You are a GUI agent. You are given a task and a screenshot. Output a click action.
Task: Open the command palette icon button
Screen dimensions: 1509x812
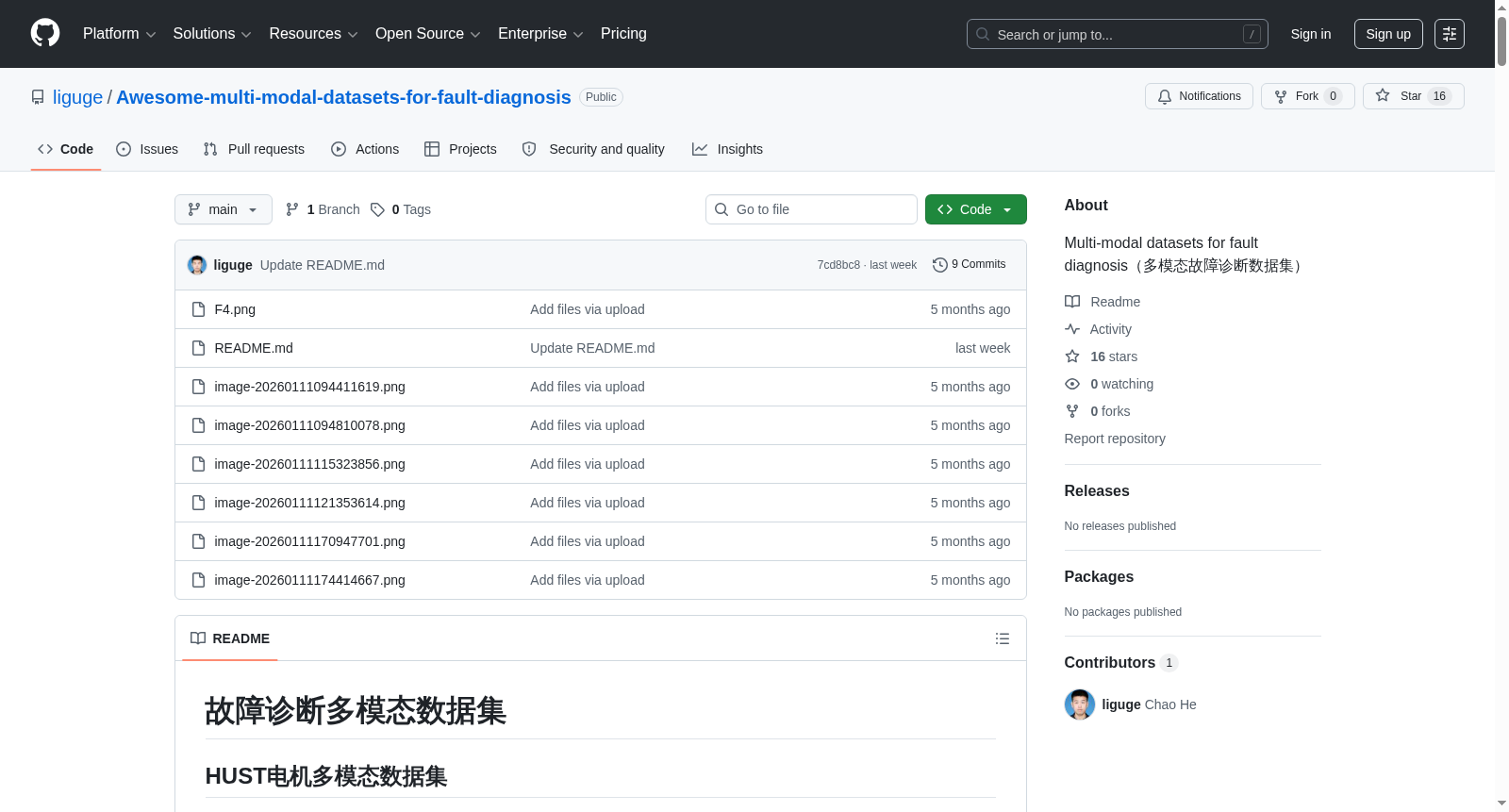point(1449,34)
